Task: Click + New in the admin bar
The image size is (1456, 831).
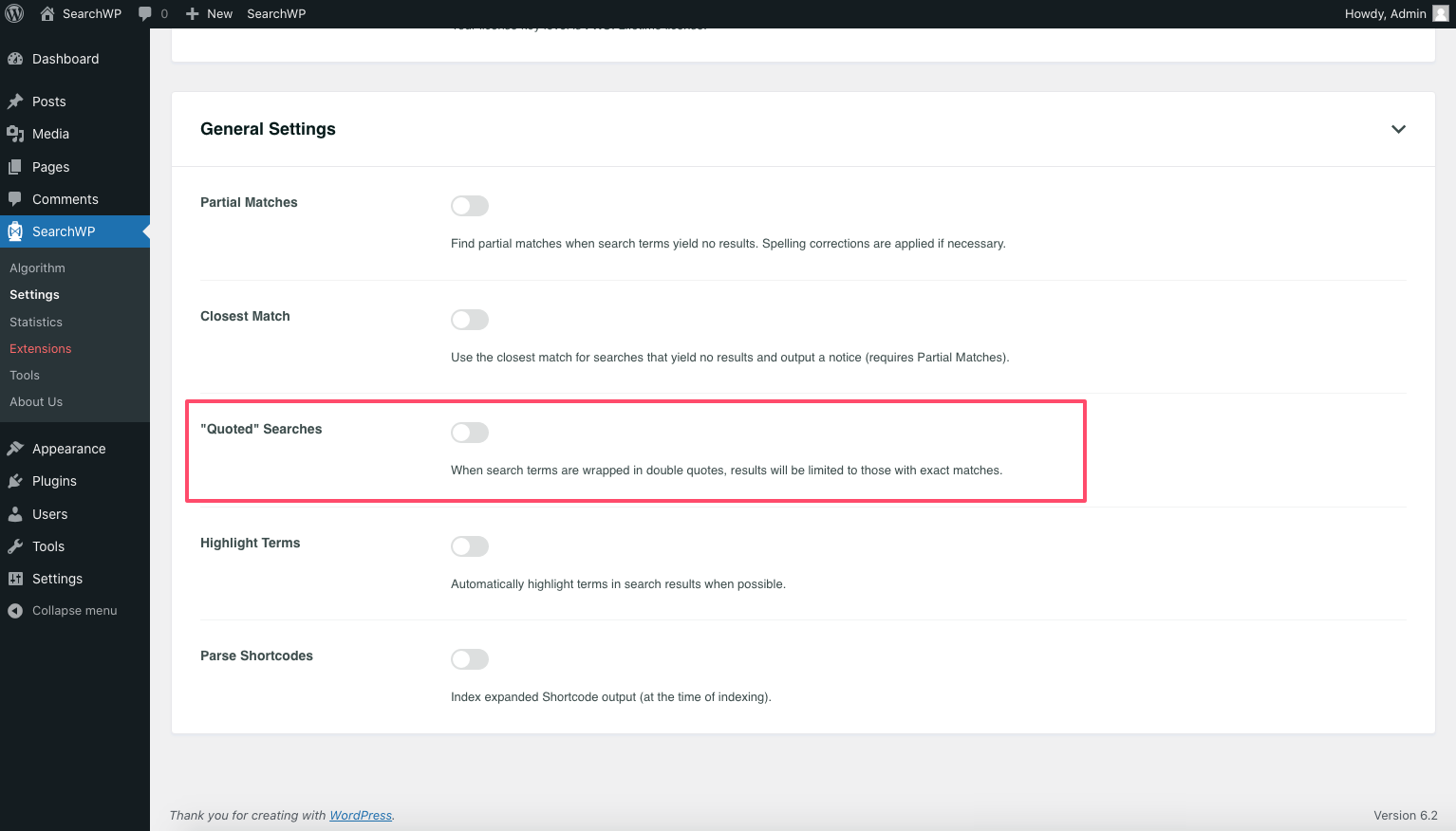Action: point(208,13)
